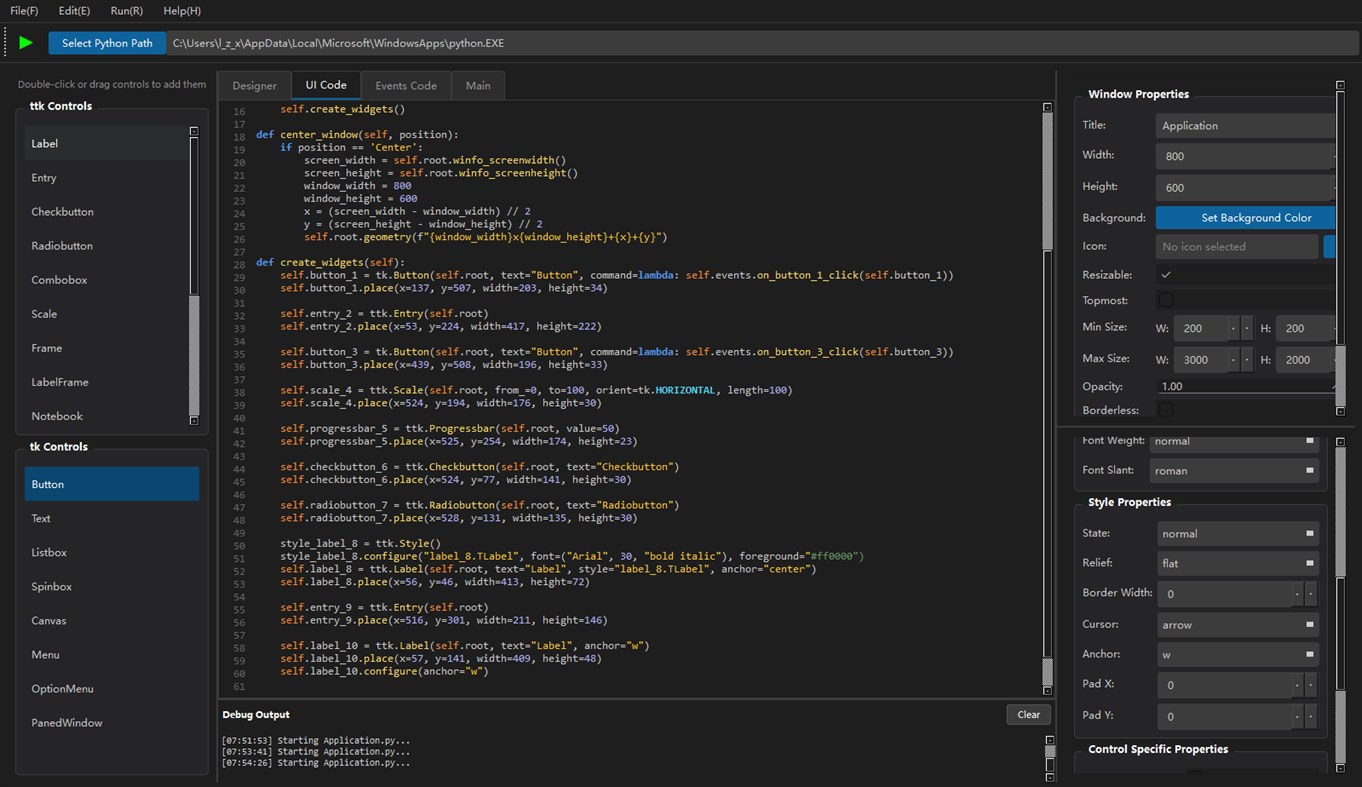Clear the Debug Output log
The width and height of the screenshot is (1362, 787).
pos(1029,714)
